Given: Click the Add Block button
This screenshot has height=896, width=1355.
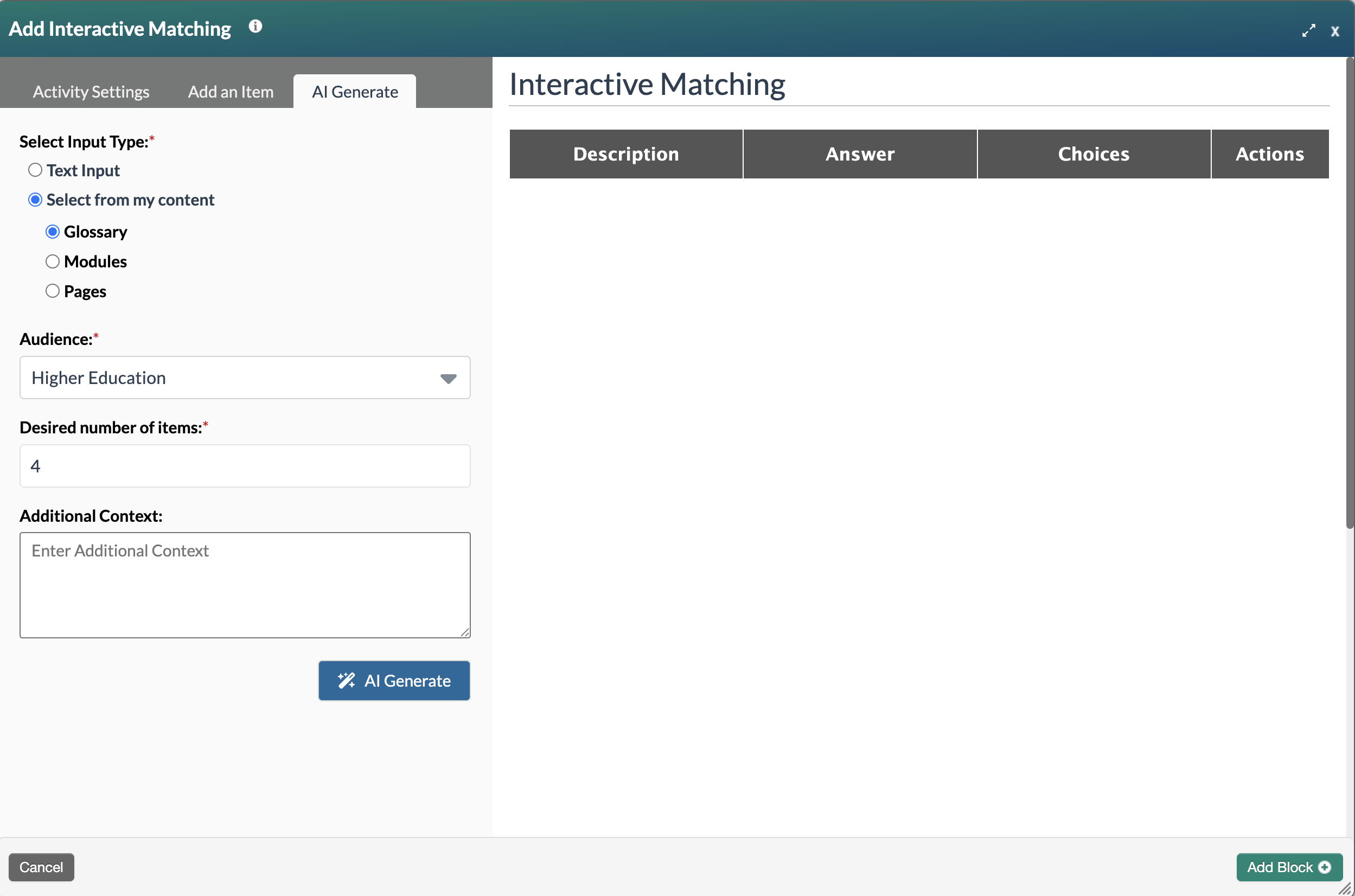Looking at the screenshot, I should point(1289,867).
